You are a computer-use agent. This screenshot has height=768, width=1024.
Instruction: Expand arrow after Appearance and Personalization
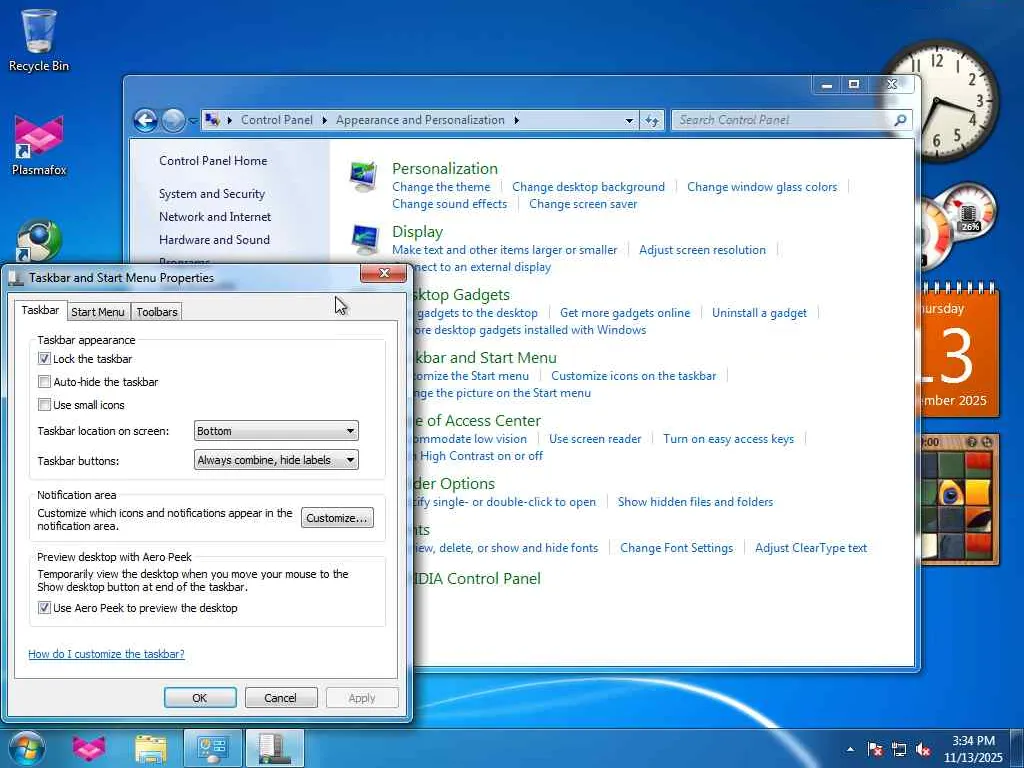517,120
